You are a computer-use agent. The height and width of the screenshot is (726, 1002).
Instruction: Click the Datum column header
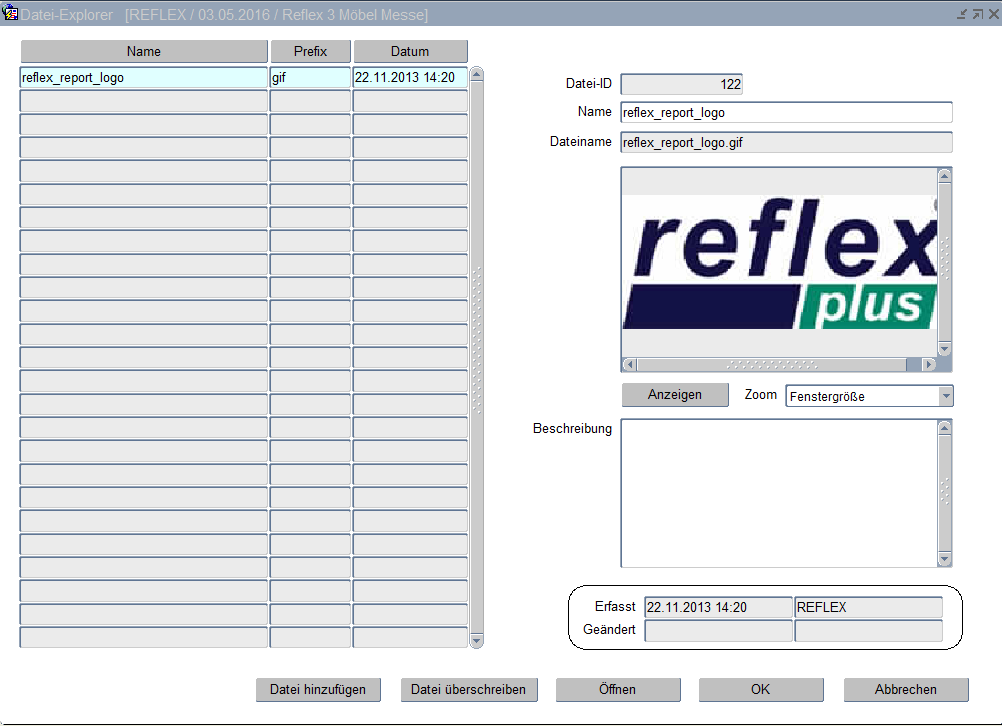[410, 51]
